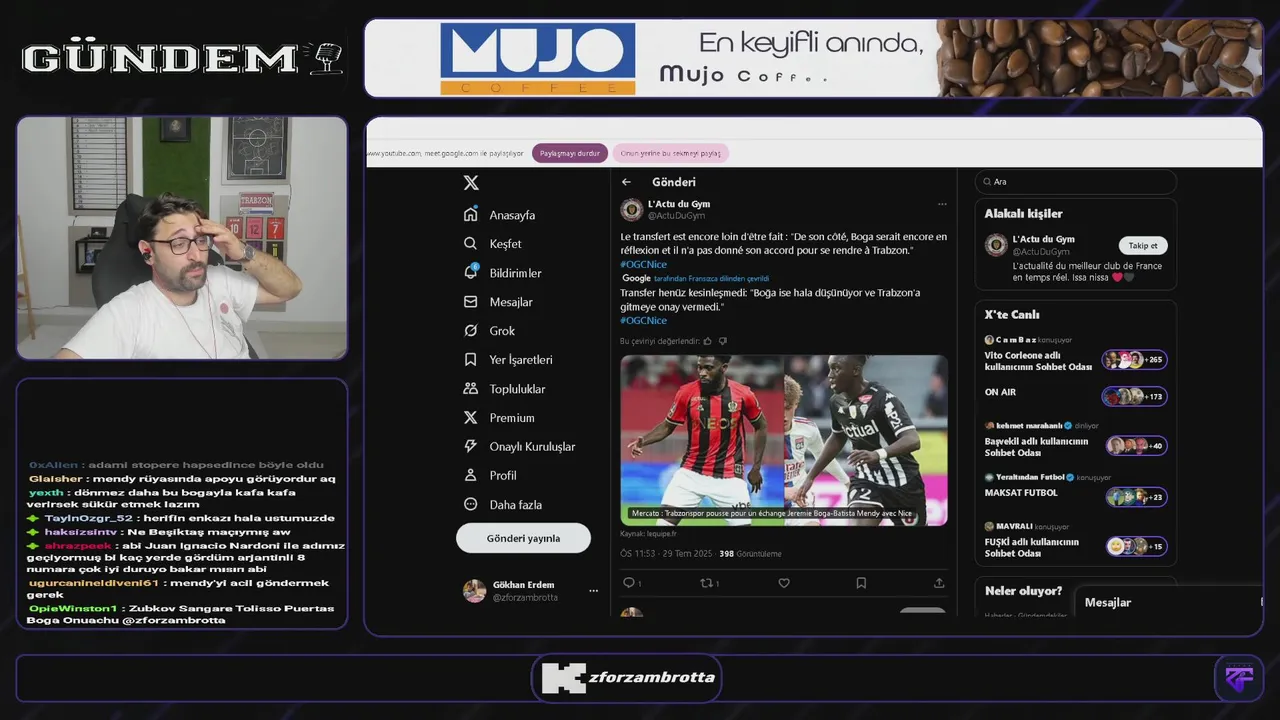Click the Premium X icon
Image resolution: width=1280 pixels, height=720 pixels.
point(471,418)
